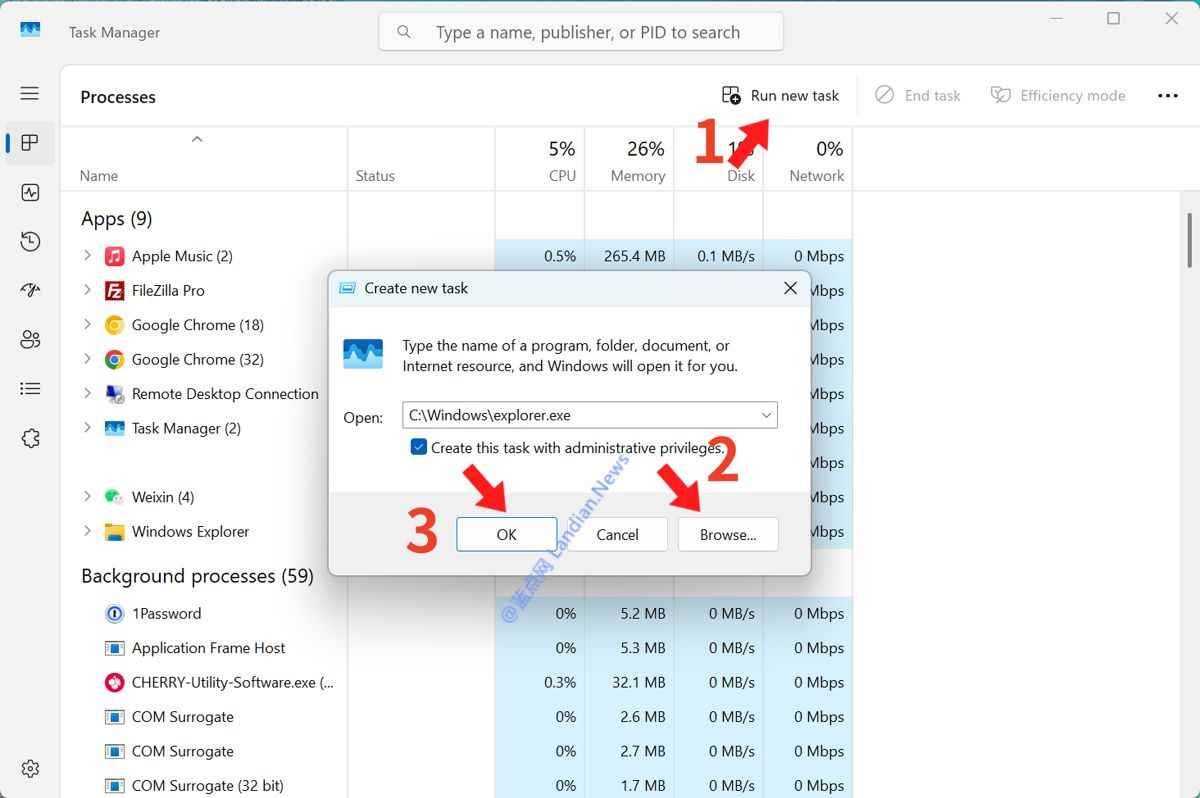Click Run new task in toolbar

[781, 95]
